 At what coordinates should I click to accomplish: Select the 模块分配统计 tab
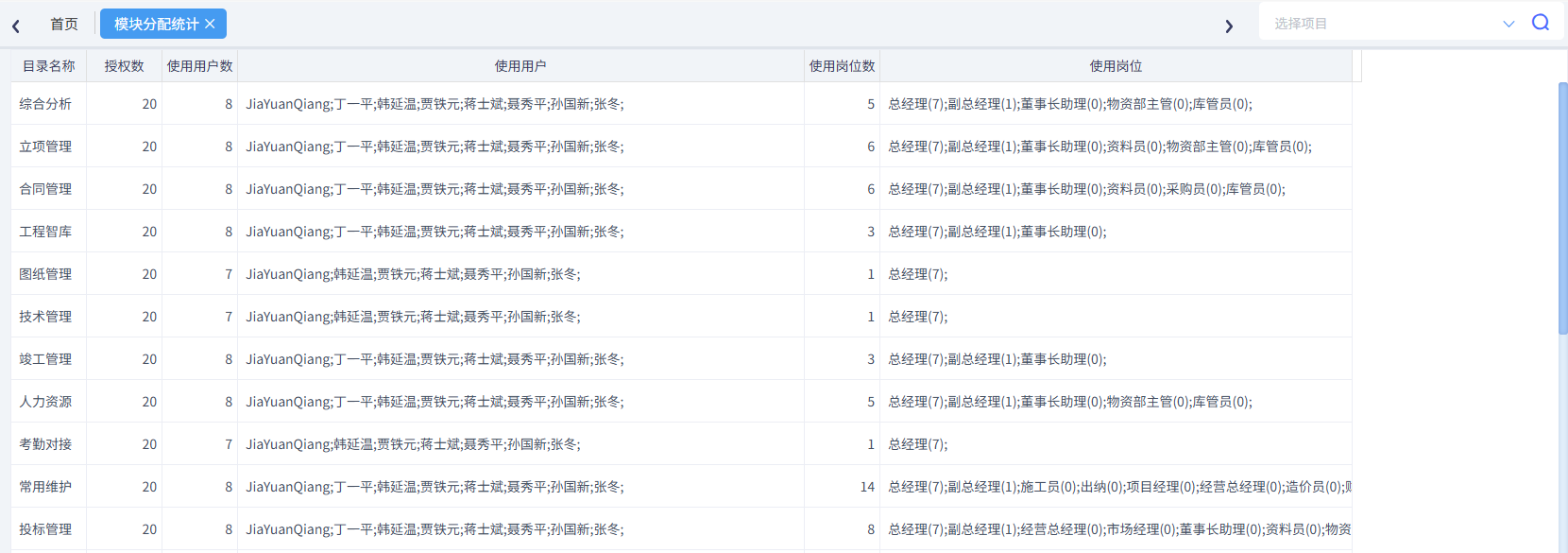[x=156, y=24]
